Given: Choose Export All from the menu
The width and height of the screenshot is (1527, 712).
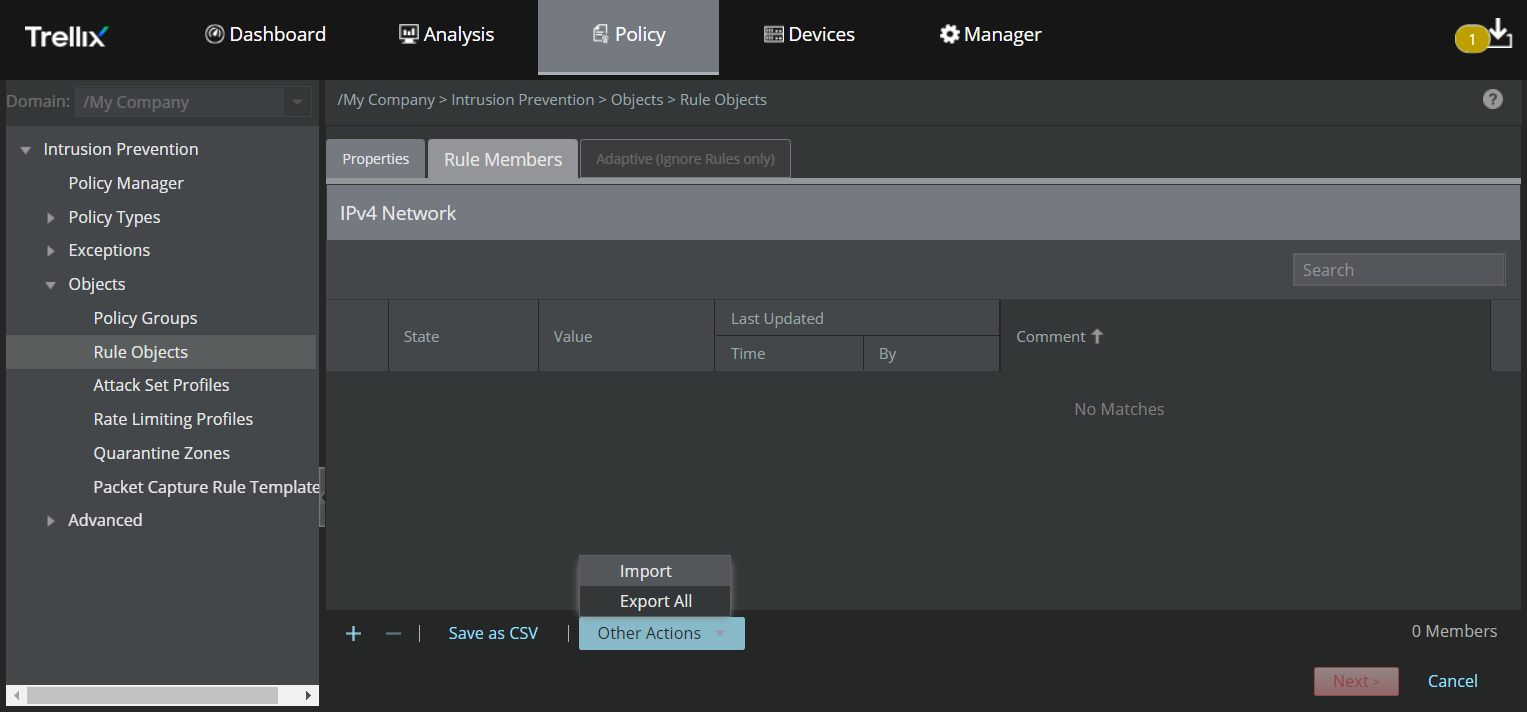Looking at the screenshot, I should click(x=655, y=601).
